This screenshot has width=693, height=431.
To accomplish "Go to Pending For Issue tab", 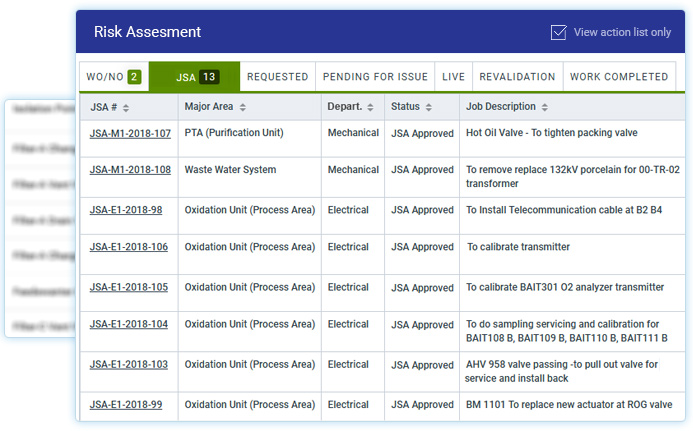I will (x=375, y=77).
